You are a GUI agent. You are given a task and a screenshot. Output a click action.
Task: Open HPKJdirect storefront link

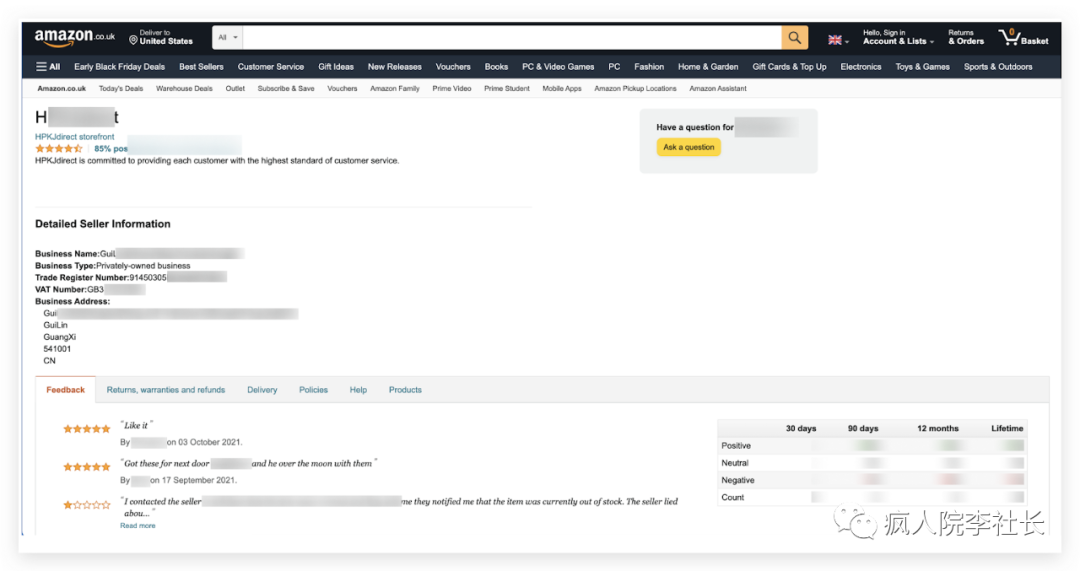point(75,136)
